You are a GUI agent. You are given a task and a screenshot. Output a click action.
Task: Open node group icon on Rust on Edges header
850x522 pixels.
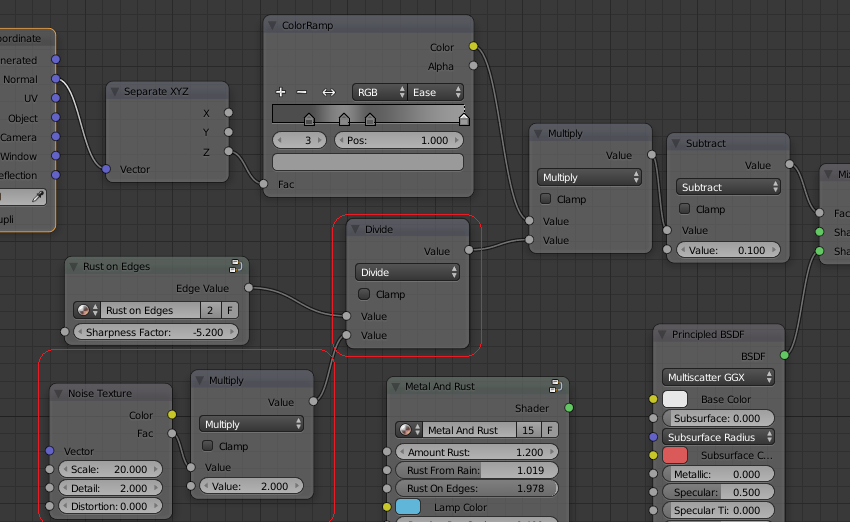coord(235,266)
